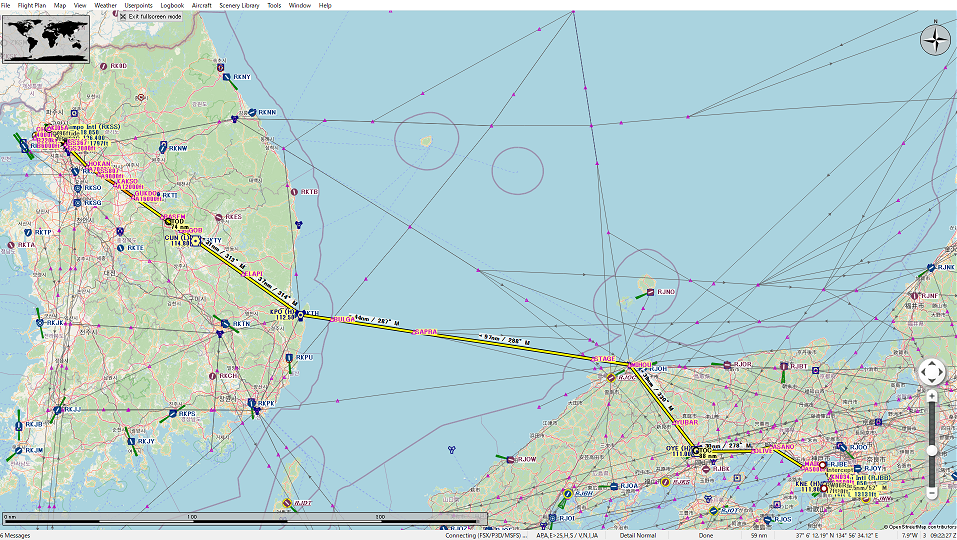957x540 pixels.
Task: Open the Flight Plan menu
Action: (34, 5)
